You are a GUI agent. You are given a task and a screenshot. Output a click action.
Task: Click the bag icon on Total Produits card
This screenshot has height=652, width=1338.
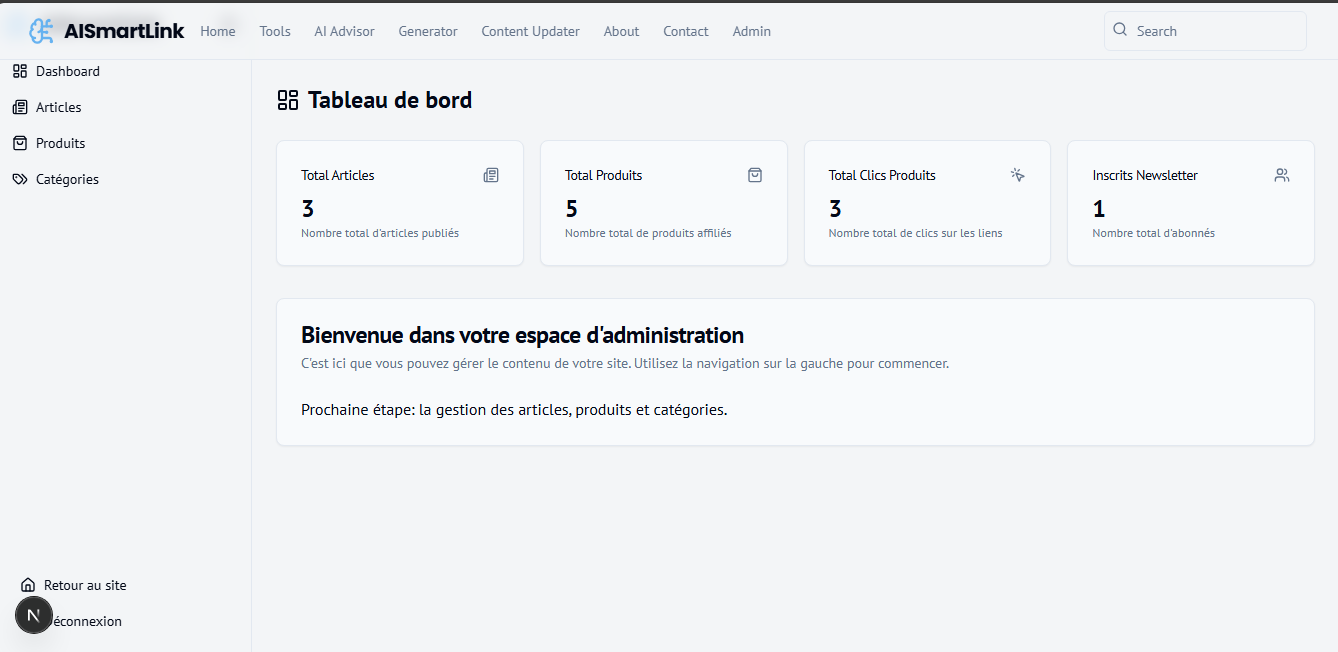coord(755,175)
